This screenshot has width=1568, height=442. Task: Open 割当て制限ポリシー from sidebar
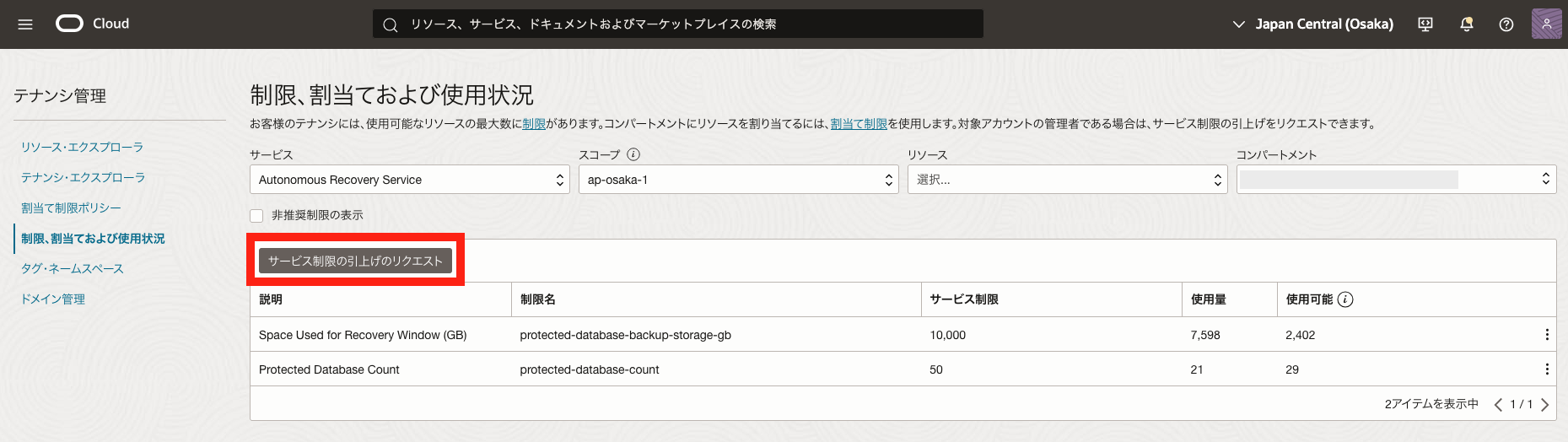(x=71, y=208)
